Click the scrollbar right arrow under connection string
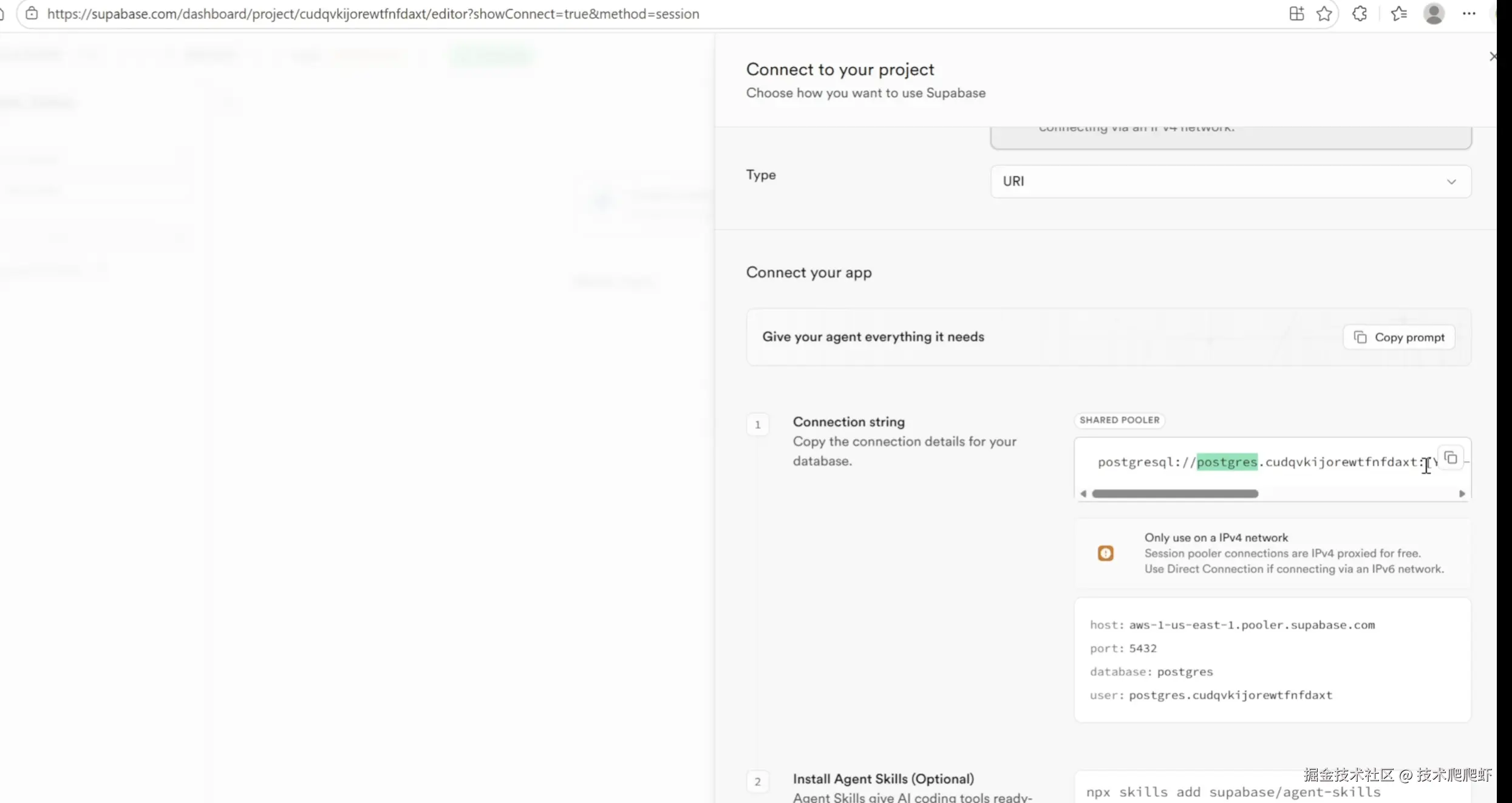The width and height of the screenshot is (1512, 803). pos(1462,494)
